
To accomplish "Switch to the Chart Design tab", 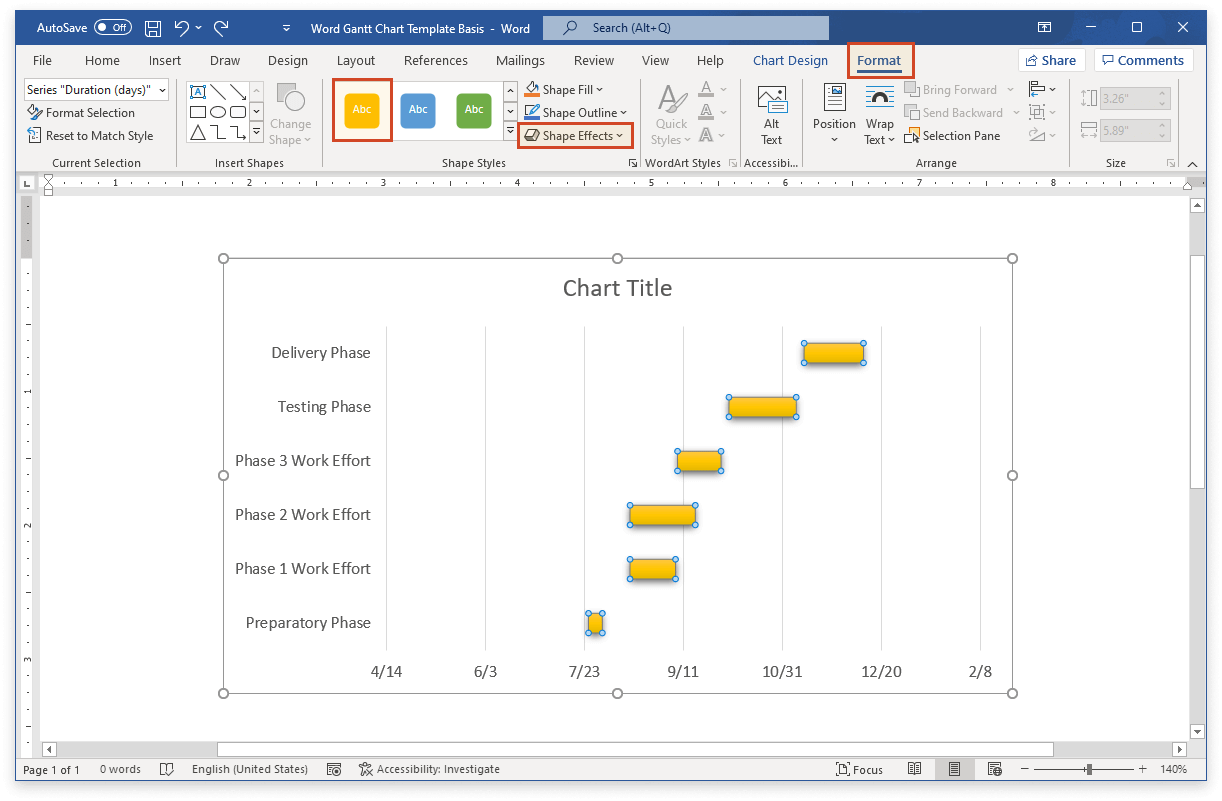I will [790, 60].
